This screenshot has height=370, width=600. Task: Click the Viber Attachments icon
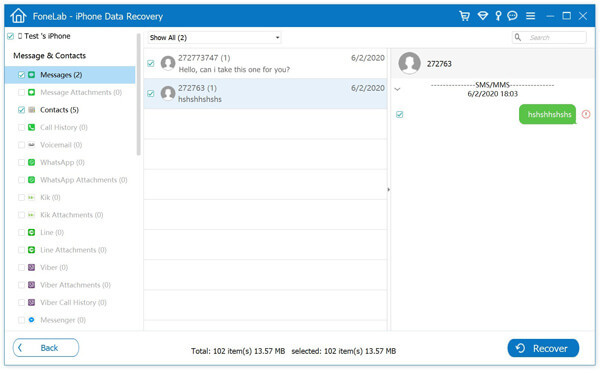[31, 285]
